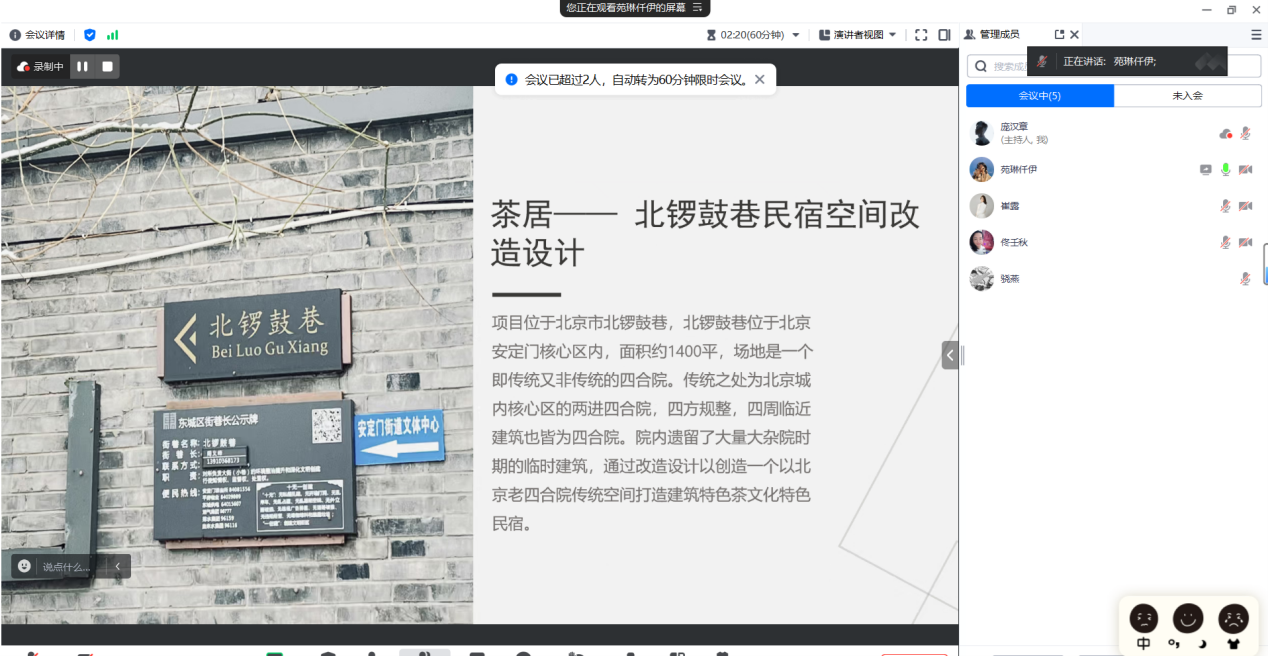Open the hamburger menu in members panel

(x=1256, y=35)
